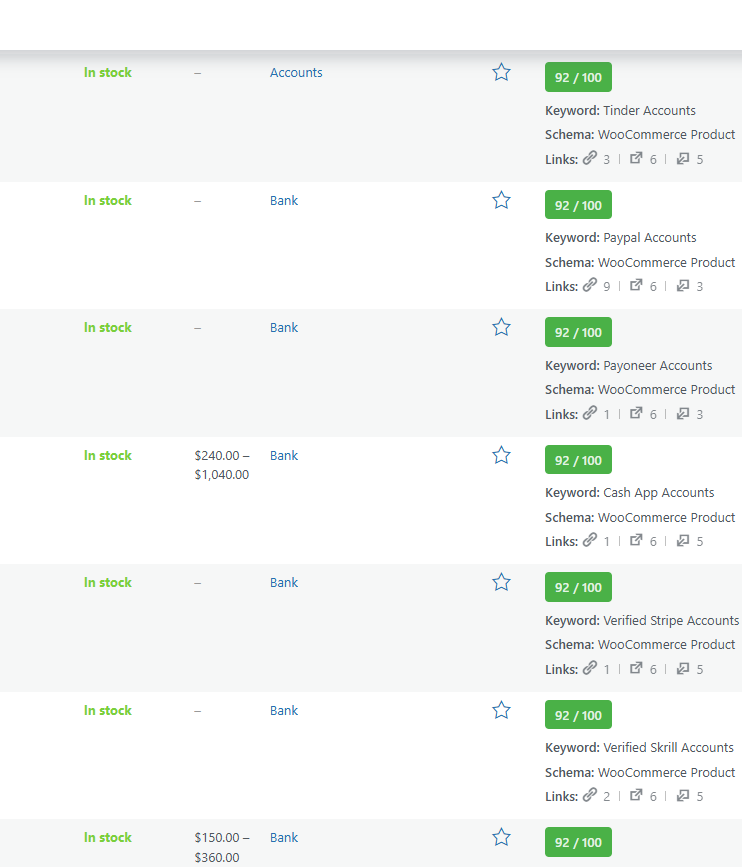Select internal links icon for Cash App Accounts
Viewport: 742px width, 867px height.
pos(590,541)
